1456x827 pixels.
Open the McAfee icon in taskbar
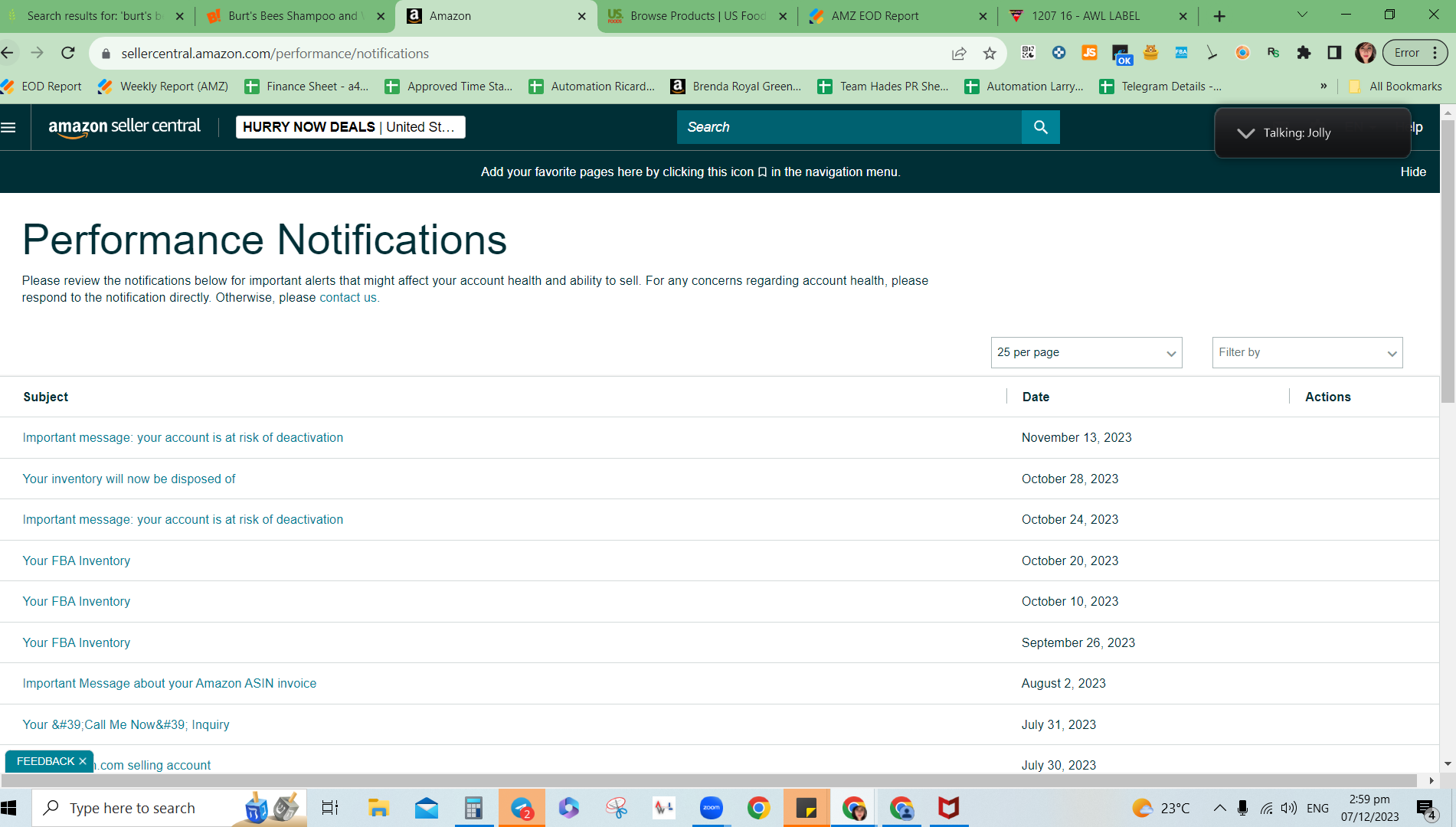pos(948,808)
